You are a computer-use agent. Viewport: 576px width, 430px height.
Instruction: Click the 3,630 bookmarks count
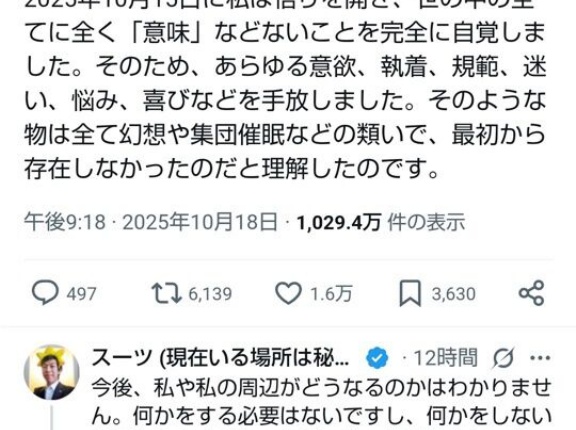pyautogui.click(x=454, y=294)
